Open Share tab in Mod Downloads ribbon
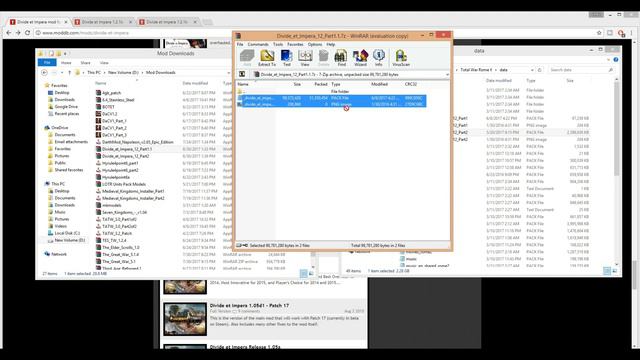640x360 pixels. click(x=85, y=63)
